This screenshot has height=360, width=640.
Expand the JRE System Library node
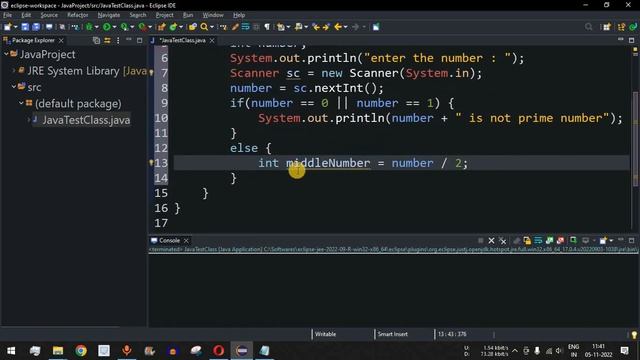pos(13,71)
